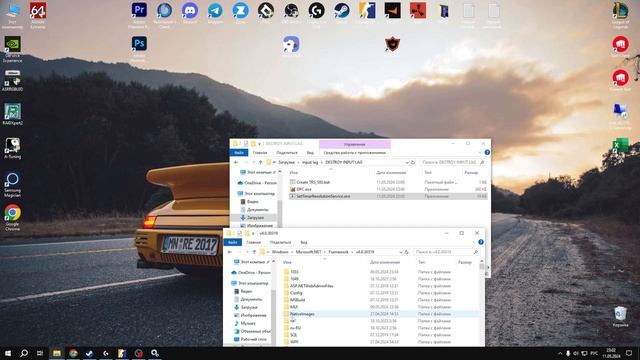Select SetTimerResolutionService.exe file
Image resolution: width=640 pixels, height=360 pixels.
point(323,196)
